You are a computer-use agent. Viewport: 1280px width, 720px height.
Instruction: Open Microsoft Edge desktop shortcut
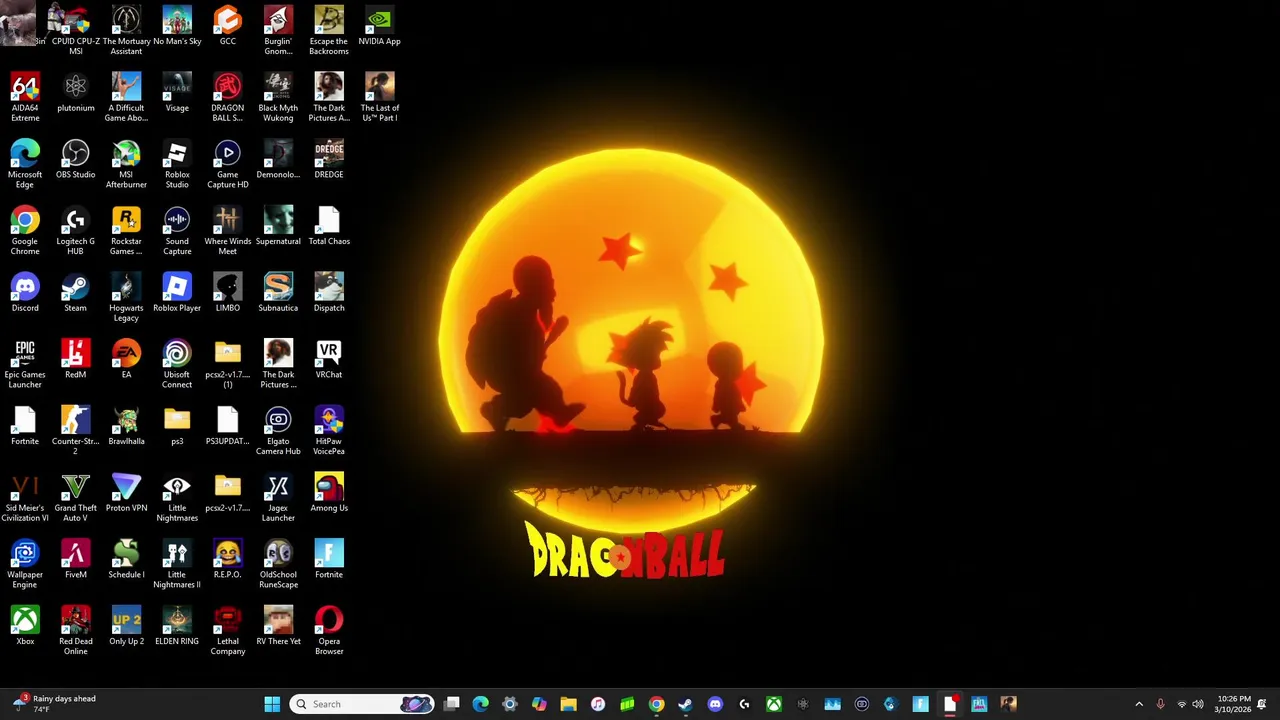click(x=25, y=163)
